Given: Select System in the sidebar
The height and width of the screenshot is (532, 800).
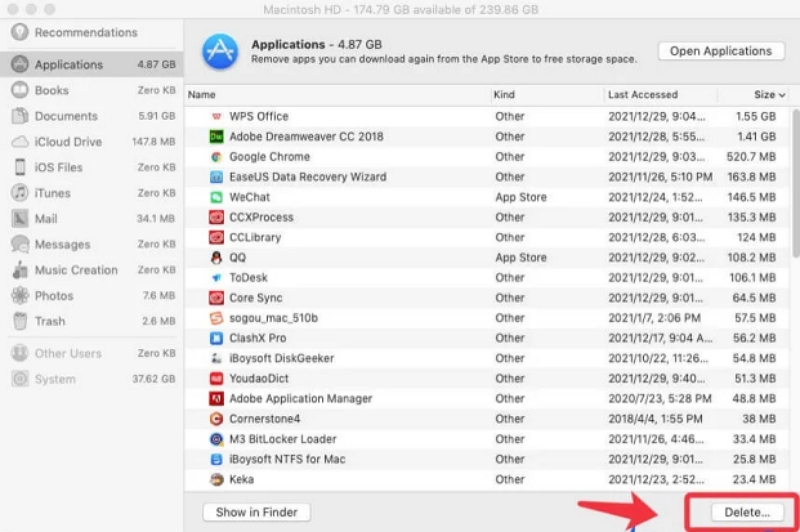Looking at the screenshot, I should (92, 379).
